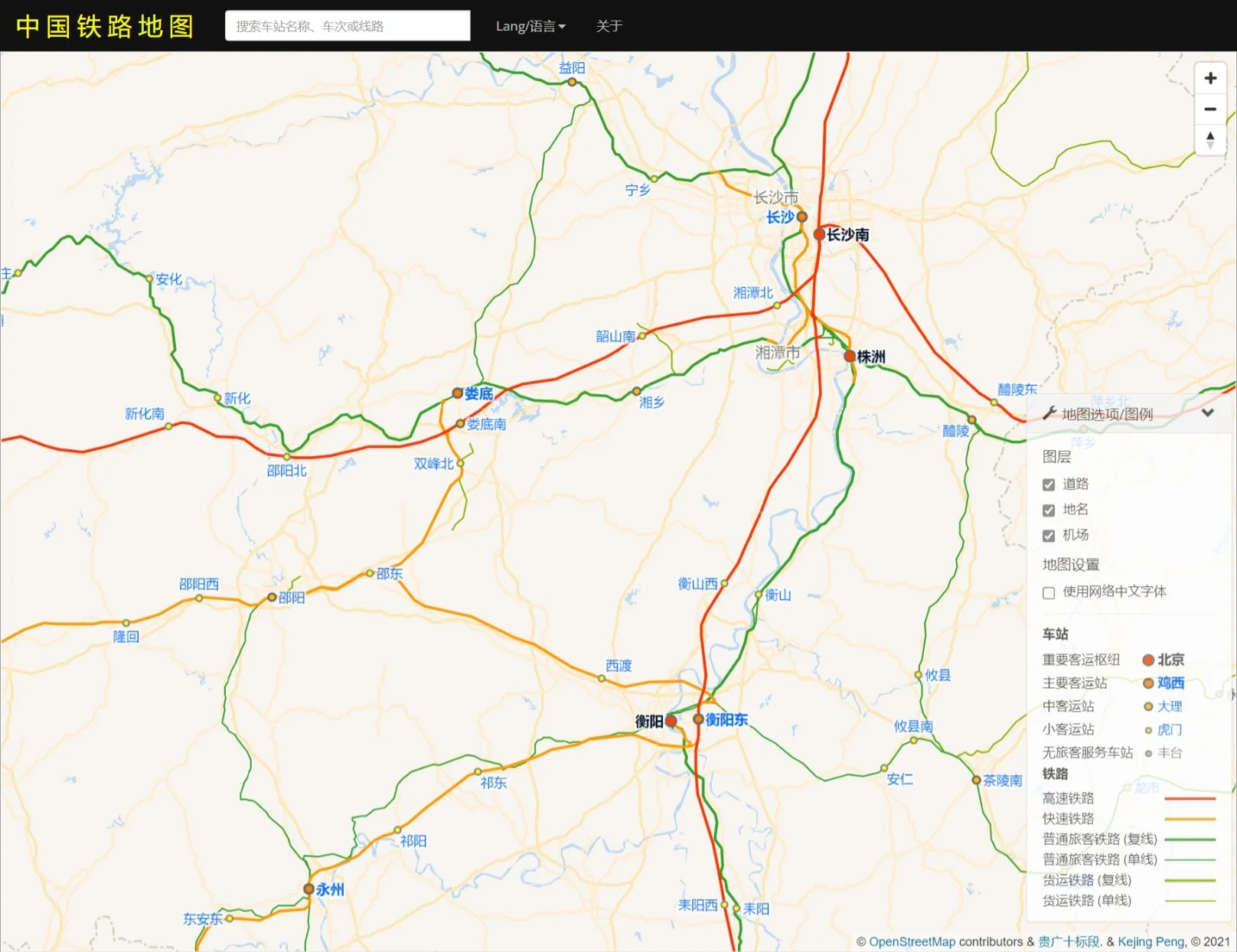The height and width of the screenshot is (952, 1237).
Task: Open the OpenStreetMap attribution link
Action: pos(912,941)
